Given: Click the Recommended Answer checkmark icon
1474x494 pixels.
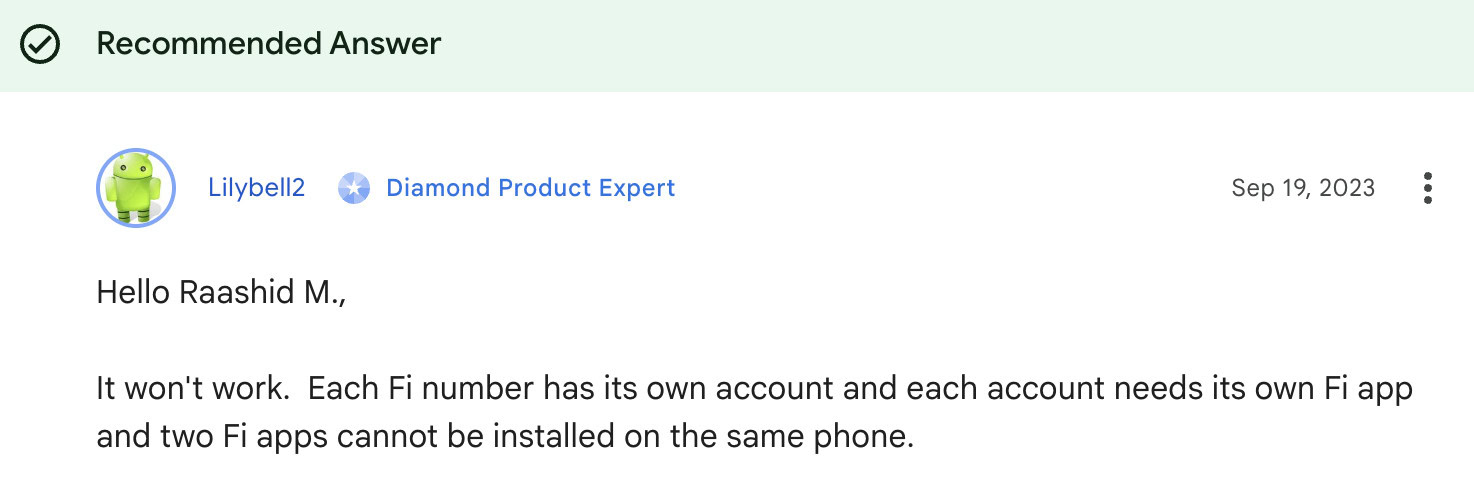Looking at the screenshot, I should point(42,44).
